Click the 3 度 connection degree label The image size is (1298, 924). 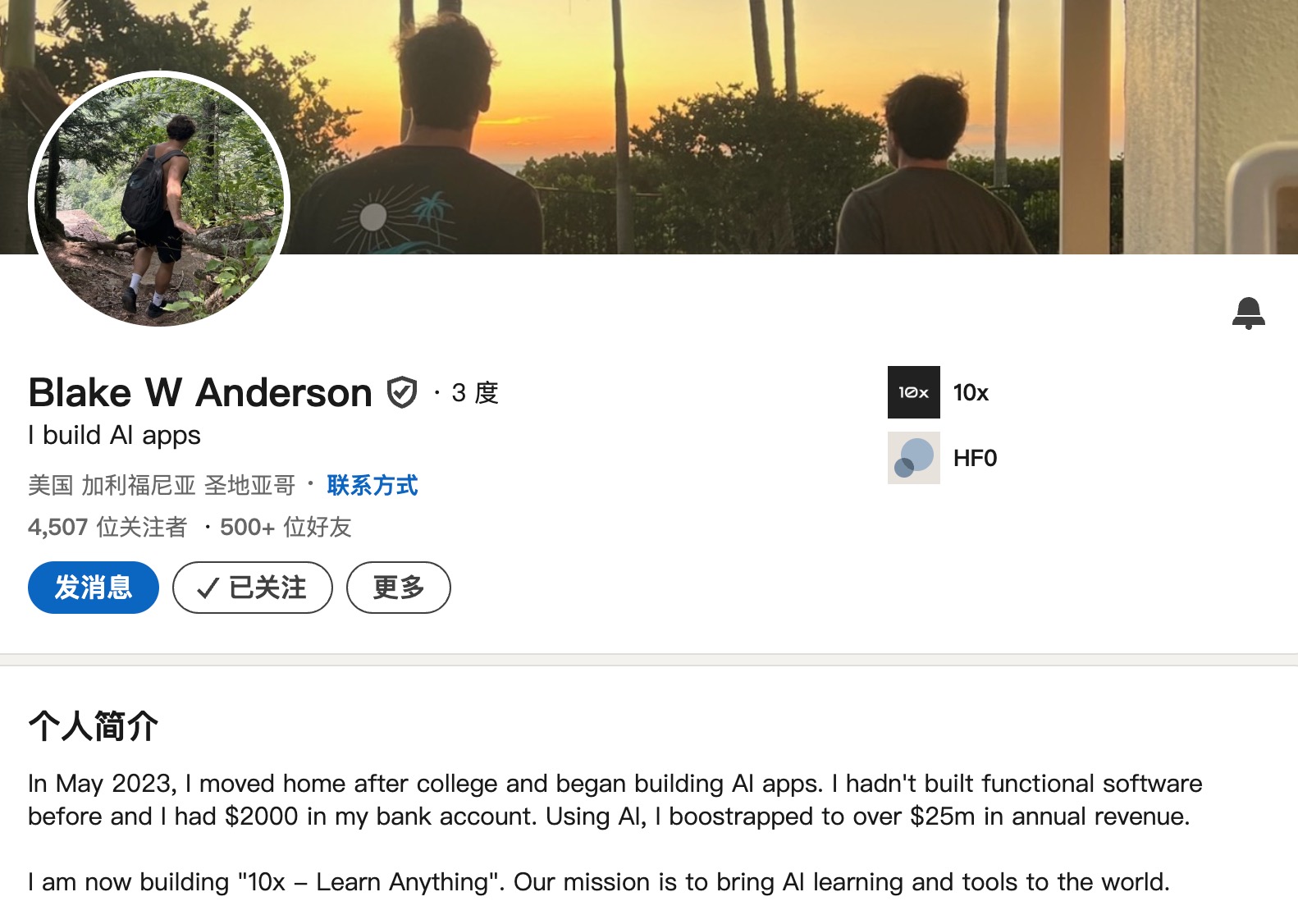[475, 393]
